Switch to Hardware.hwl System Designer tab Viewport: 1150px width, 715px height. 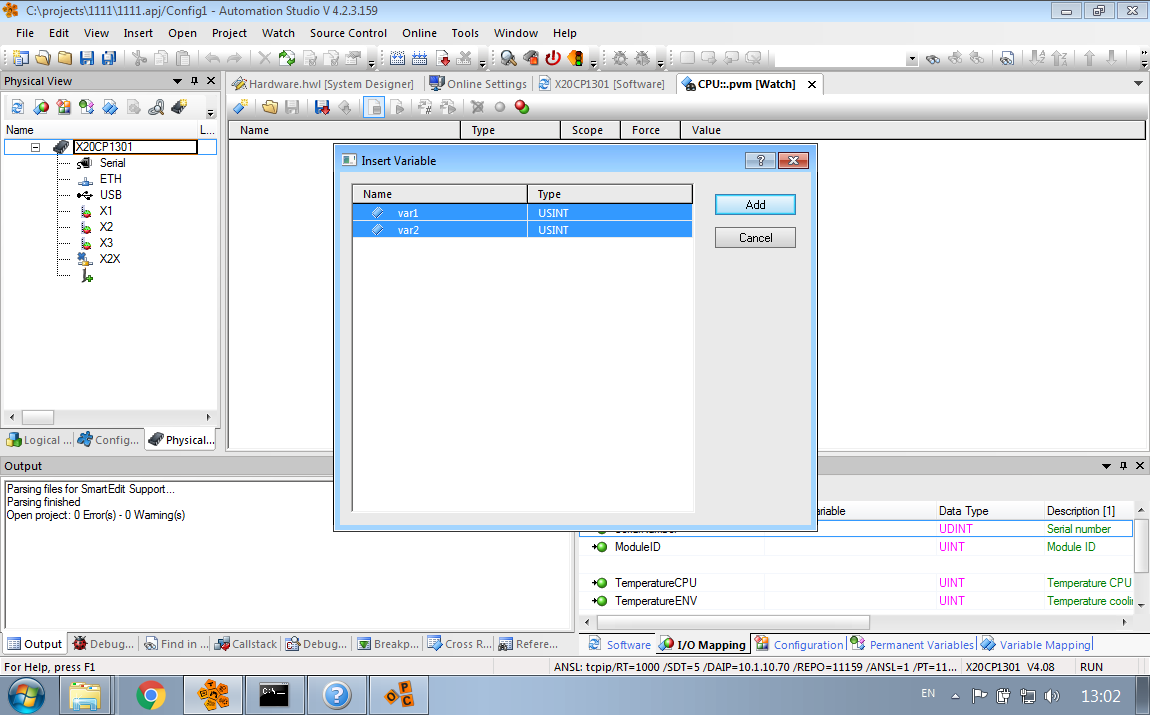323,84
